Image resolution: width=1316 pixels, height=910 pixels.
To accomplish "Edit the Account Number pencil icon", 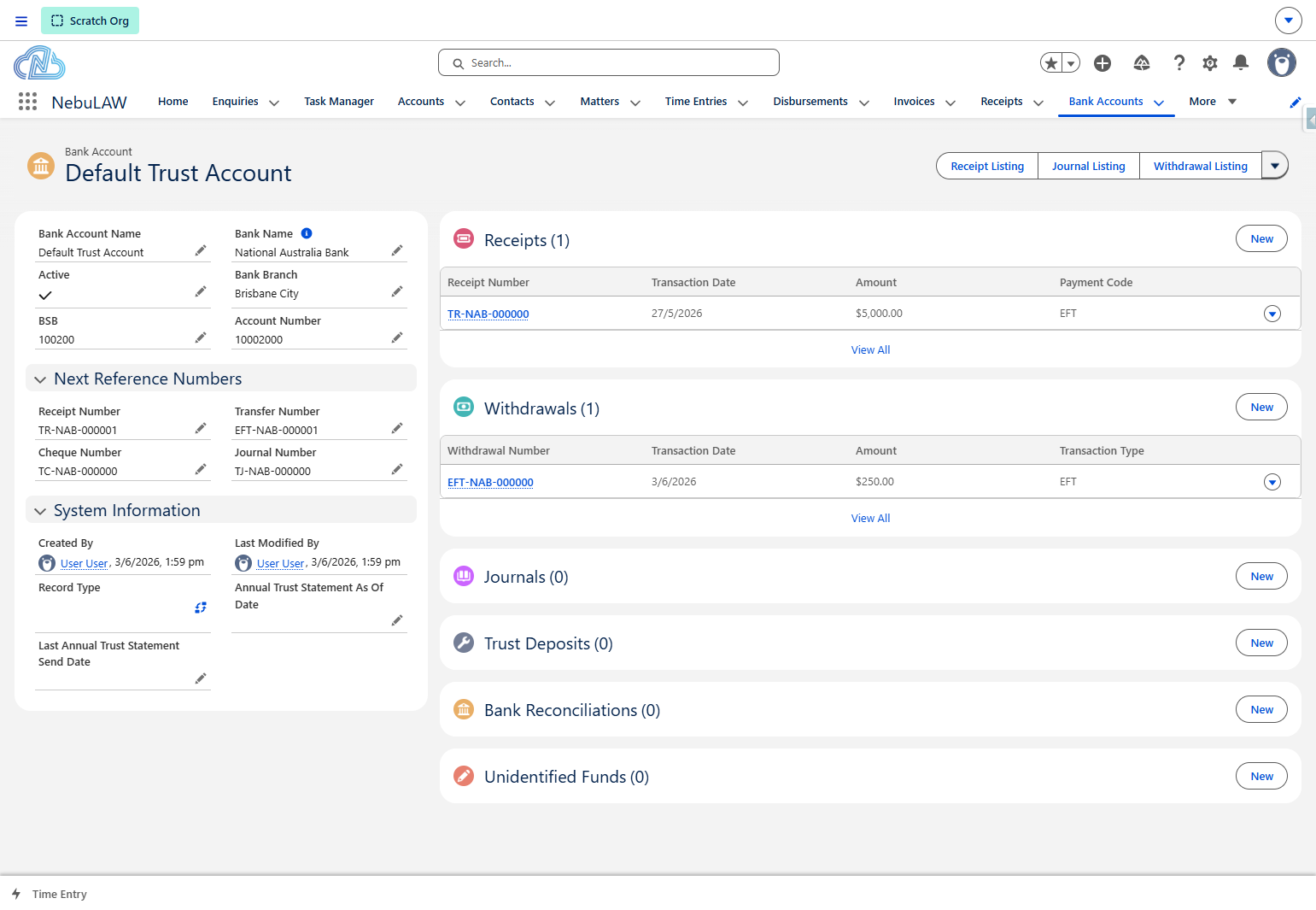I will click(x=397, y=338).
